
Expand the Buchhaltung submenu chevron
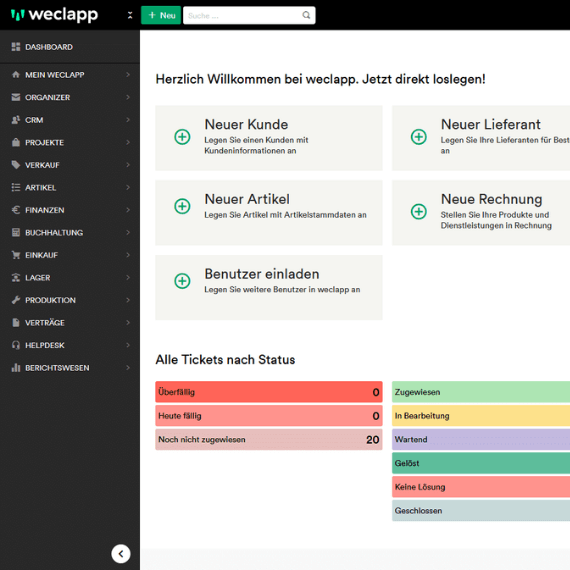click(x=128, y=233)
